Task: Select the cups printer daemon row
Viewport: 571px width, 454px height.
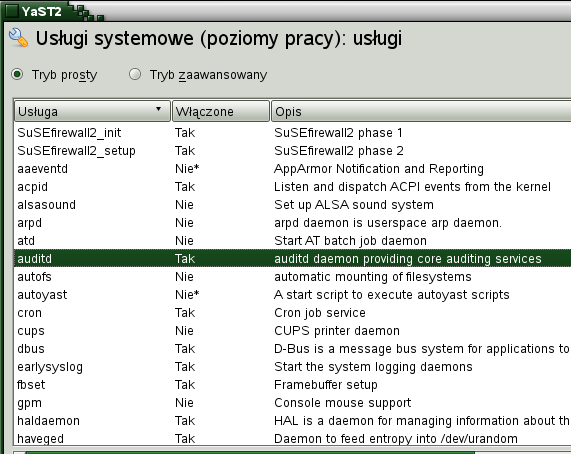Action: click(292, 331)
